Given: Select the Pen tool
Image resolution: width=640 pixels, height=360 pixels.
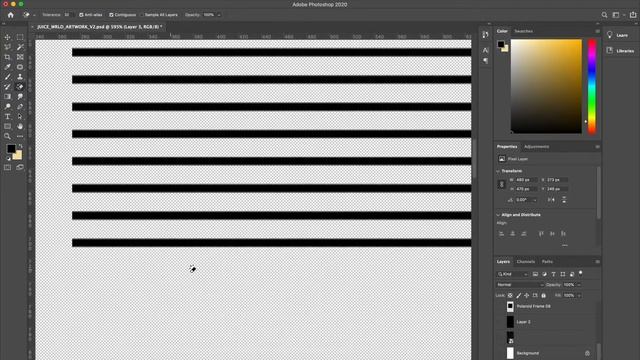Looking at the screenshot, I should pyautogui.click(x=20, y=107).
